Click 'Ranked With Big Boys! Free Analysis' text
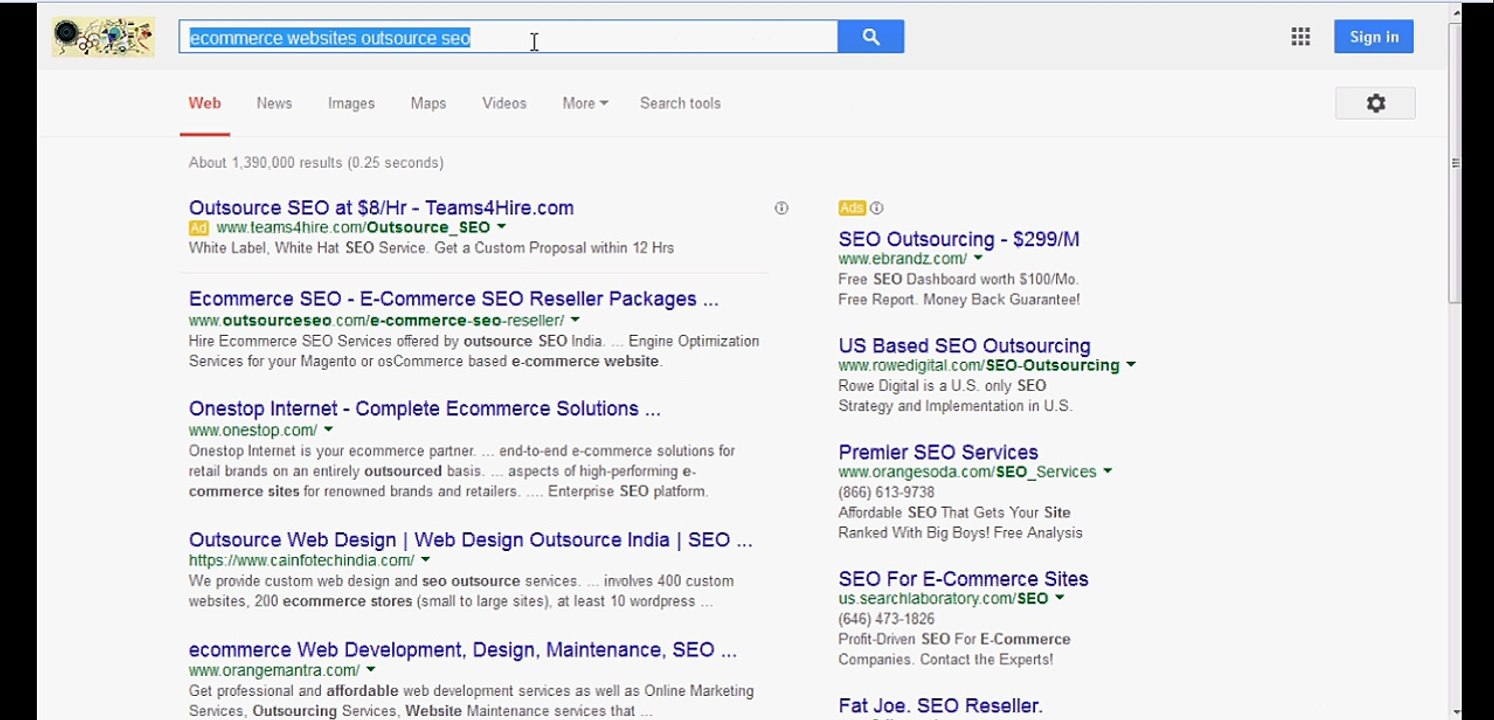 coord(960,533)
